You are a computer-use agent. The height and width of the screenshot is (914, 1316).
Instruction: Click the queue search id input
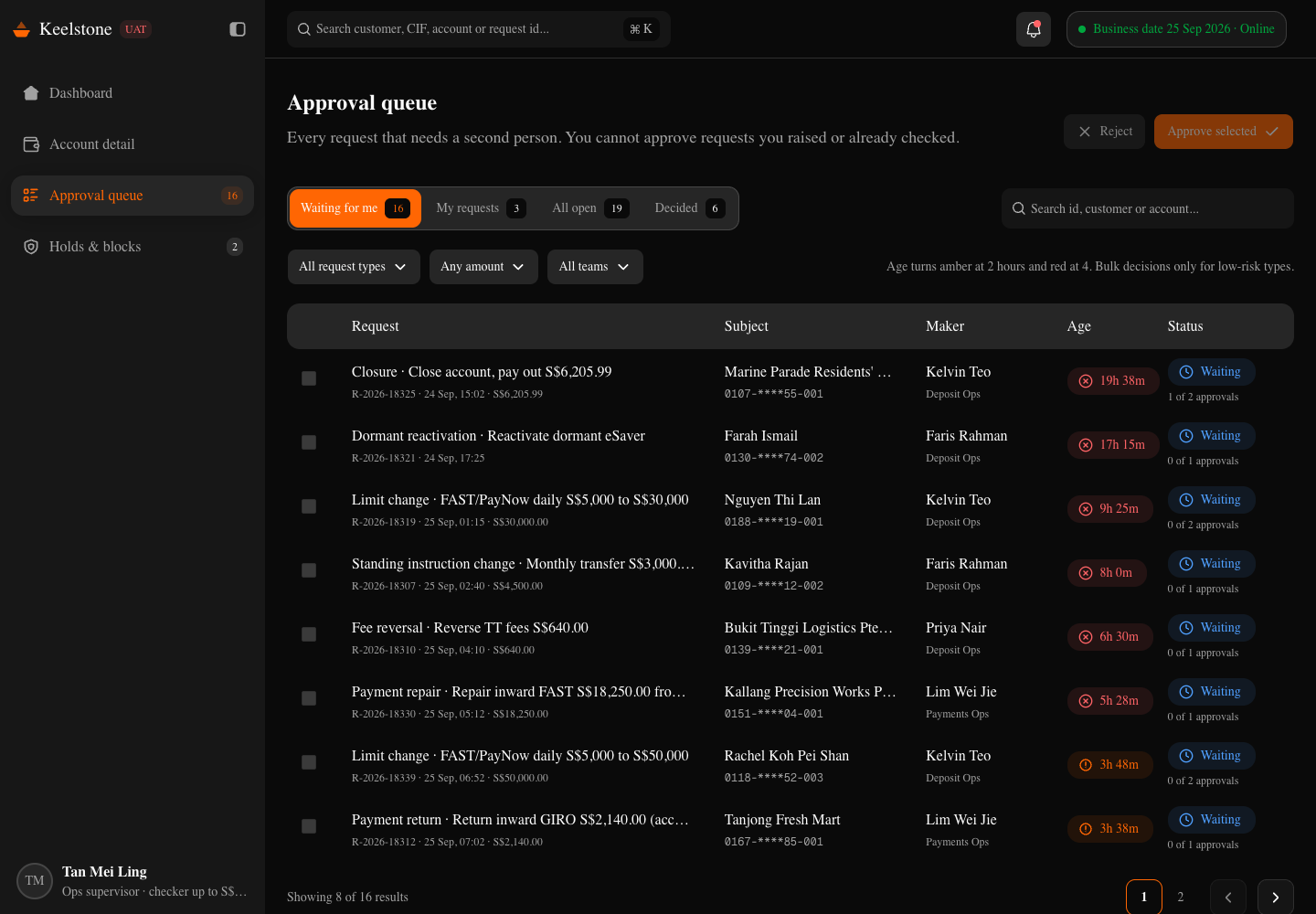pos(1148,208)
